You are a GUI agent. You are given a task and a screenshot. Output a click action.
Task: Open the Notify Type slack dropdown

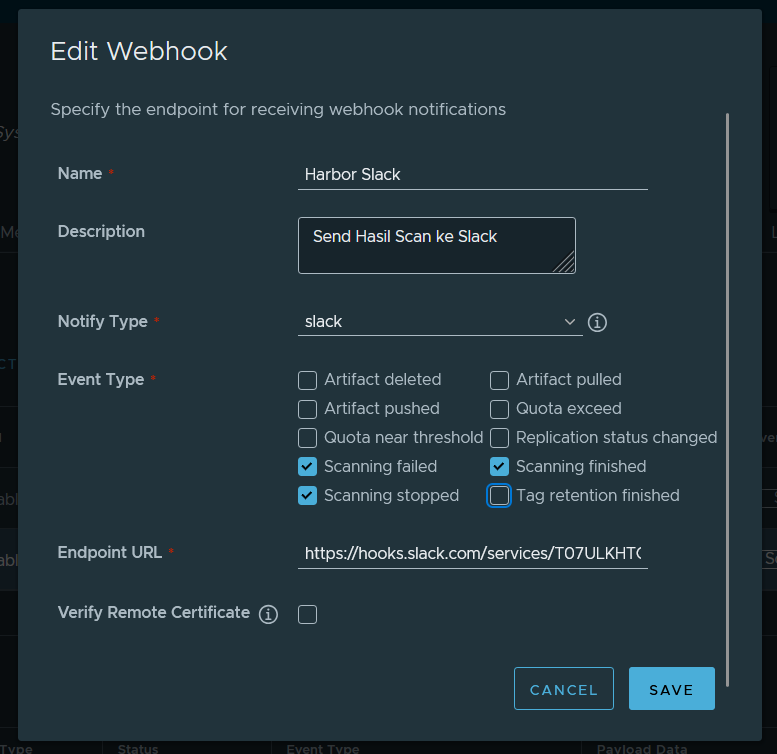[430, 322]
